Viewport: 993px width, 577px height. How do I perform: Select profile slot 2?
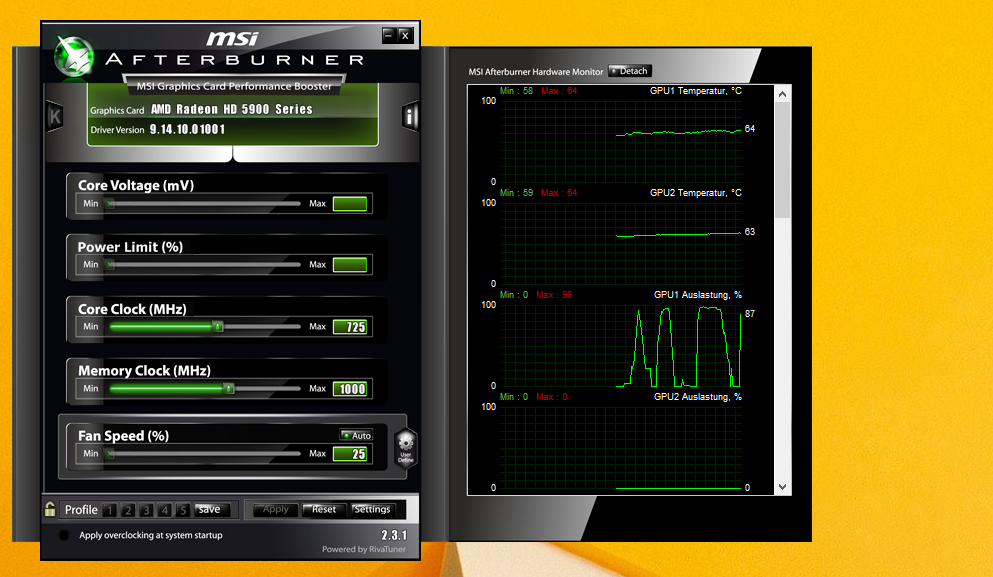tap(128, 510)
